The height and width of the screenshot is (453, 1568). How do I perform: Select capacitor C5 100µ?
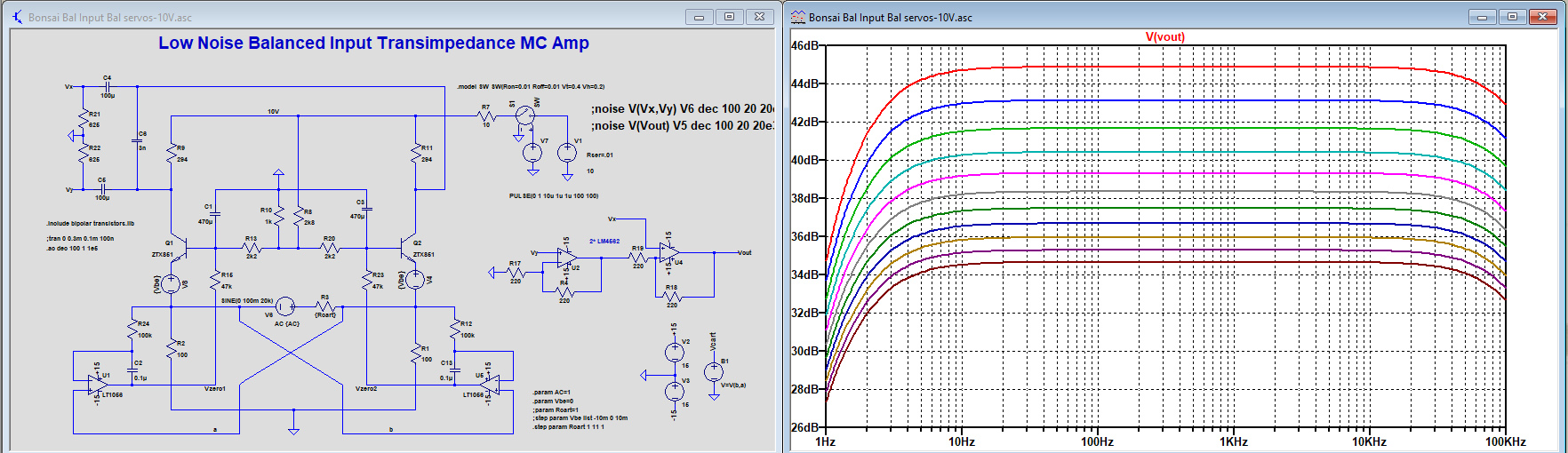(x=102, y=189)
